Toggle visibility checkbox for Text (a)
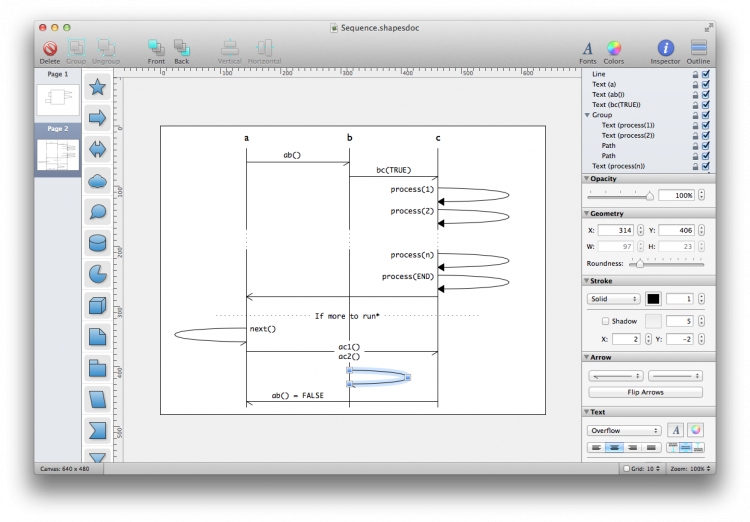The image size is (750, 522). pyautogui.click(x=706, y=84)
